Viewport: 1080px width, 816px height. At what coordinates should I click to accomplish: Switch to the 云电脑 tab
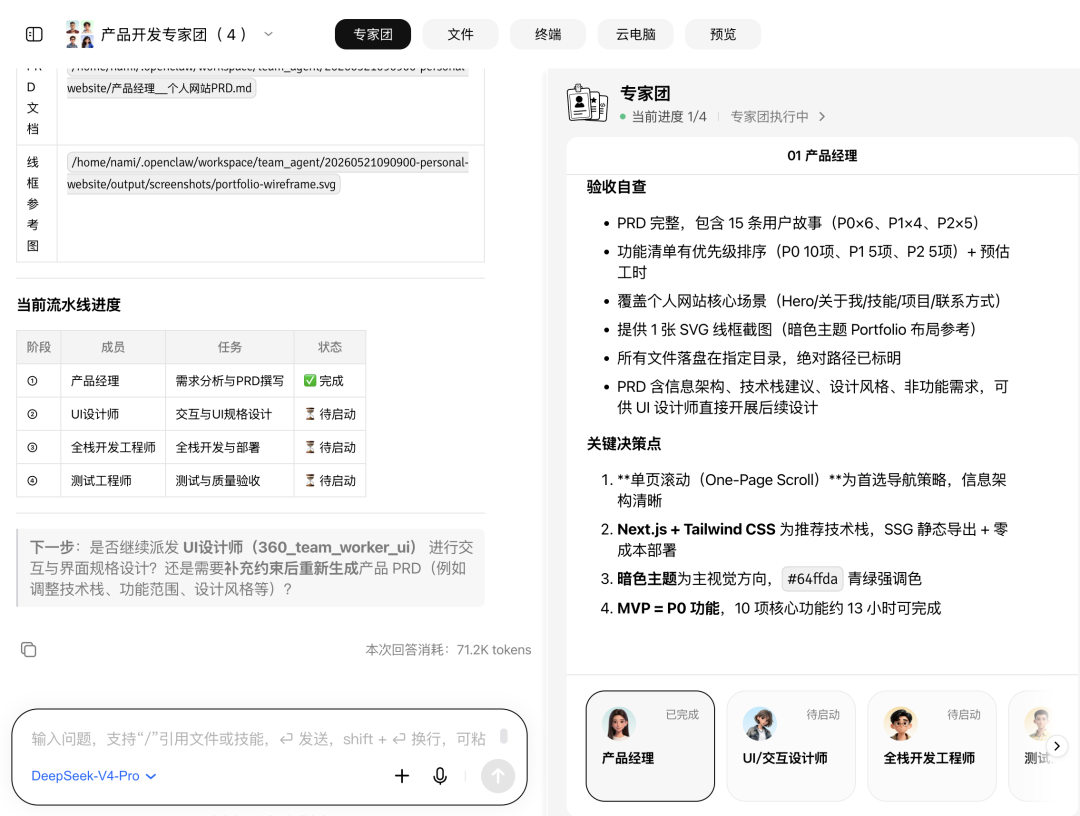(x=635, y=34)
